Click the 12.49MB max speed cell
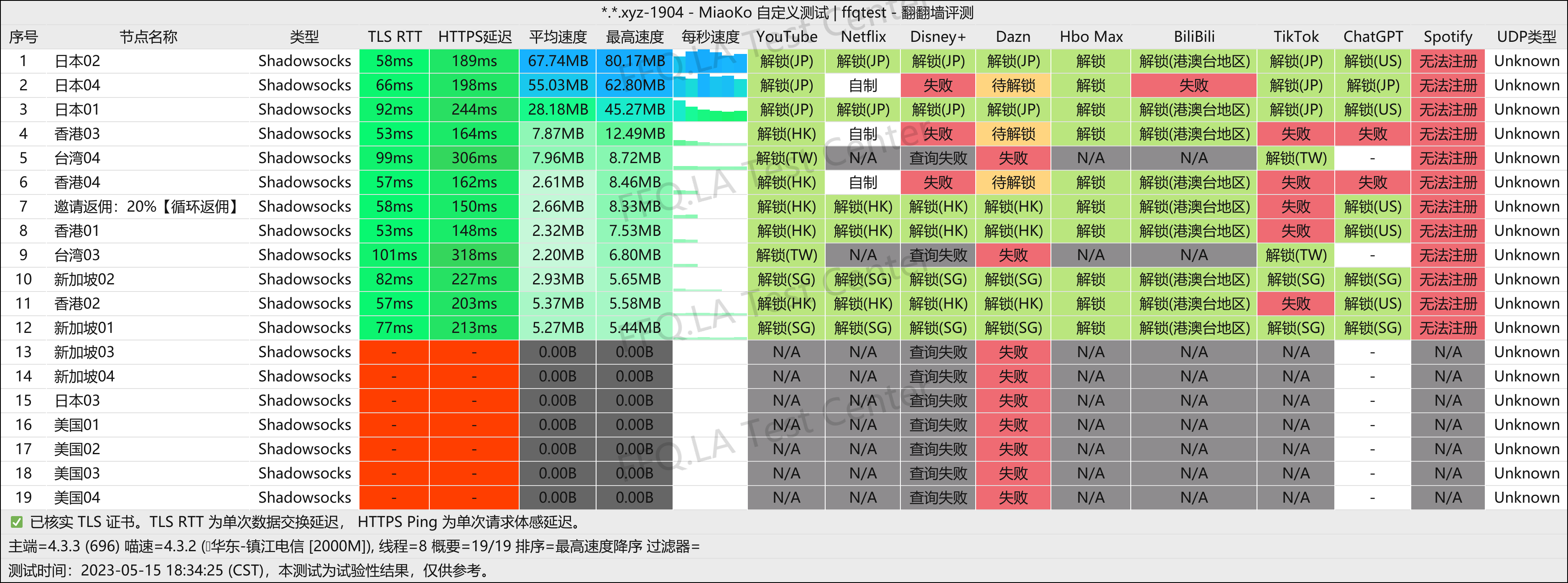 pyautogui.click(x=634, y=133)
